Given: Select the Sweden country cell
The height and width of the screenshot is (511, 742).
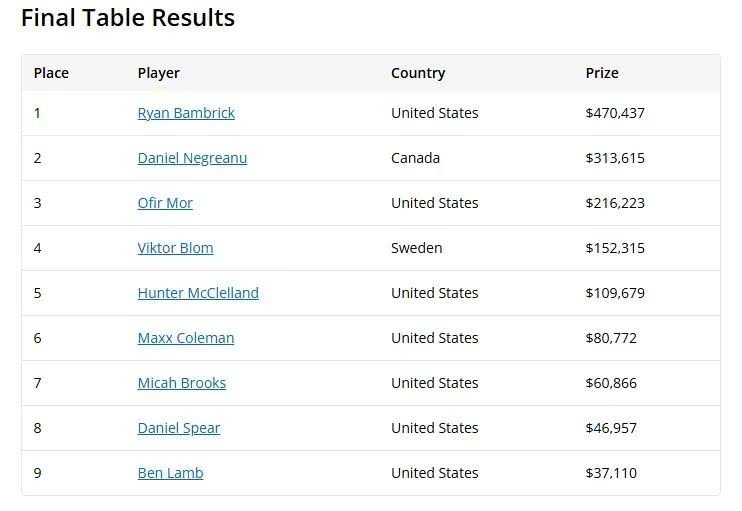Looking at the screenshot, I should (x=417, y=248).
